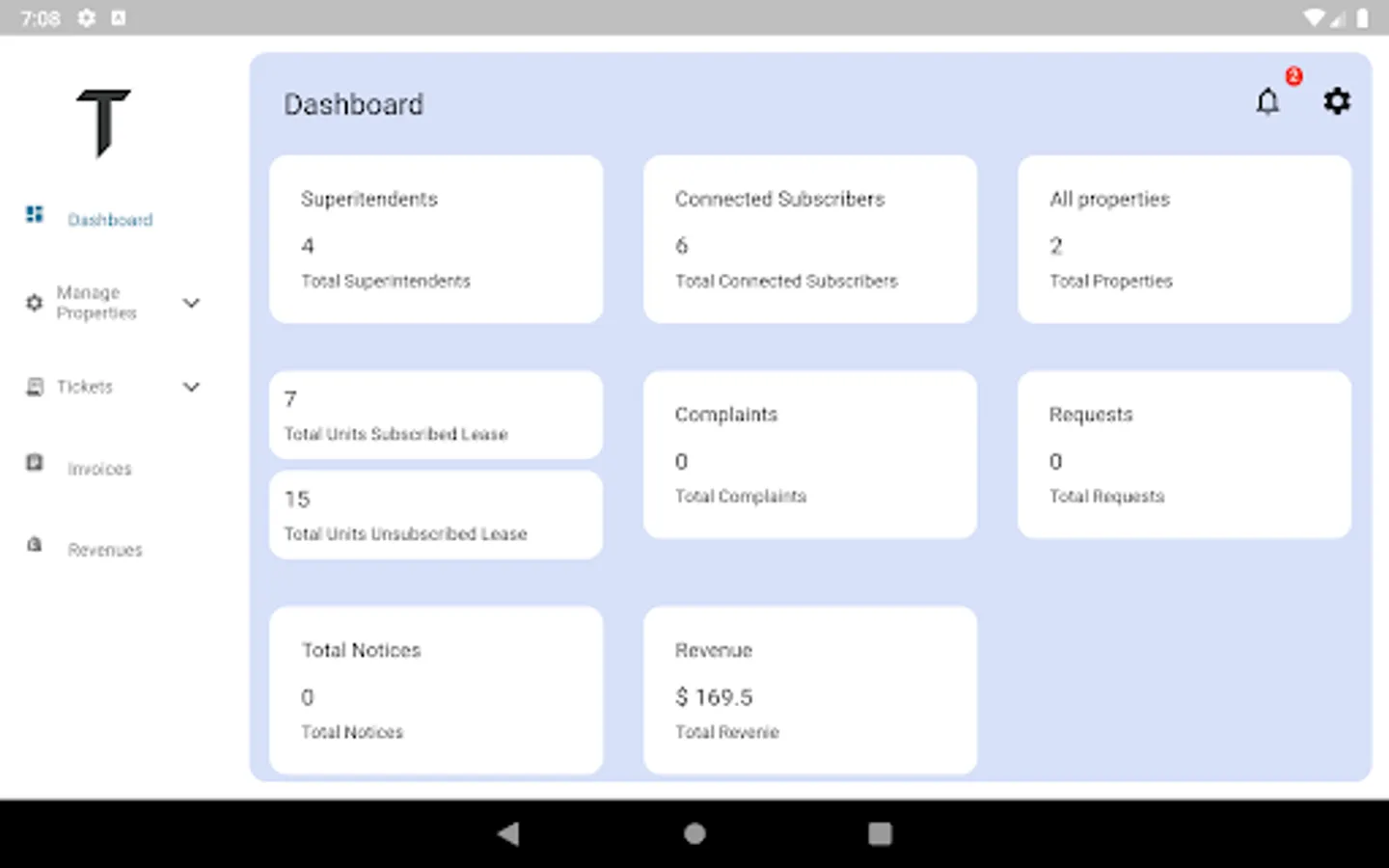Open Revenues menu item
Viewport: 1389px width, 868px height.
[105, 550]
